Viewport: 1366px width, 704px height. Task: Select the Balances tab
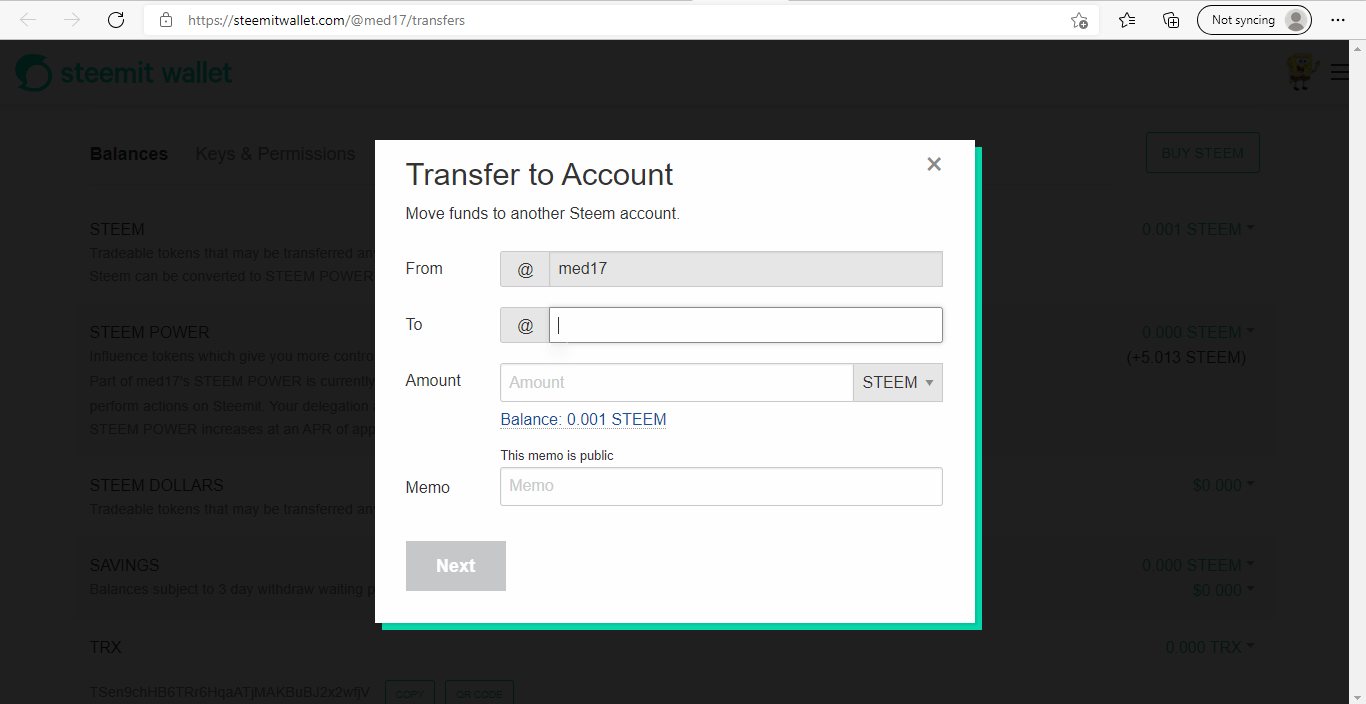click(129, 154)
